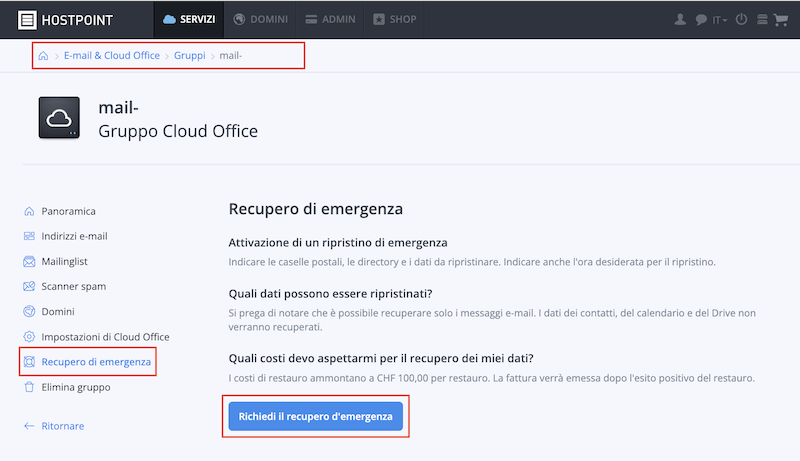Select Elimina gruppo in the sidebar
This screenshot has height=461, width=800.
pyautogui.click(x=76, y=387)
